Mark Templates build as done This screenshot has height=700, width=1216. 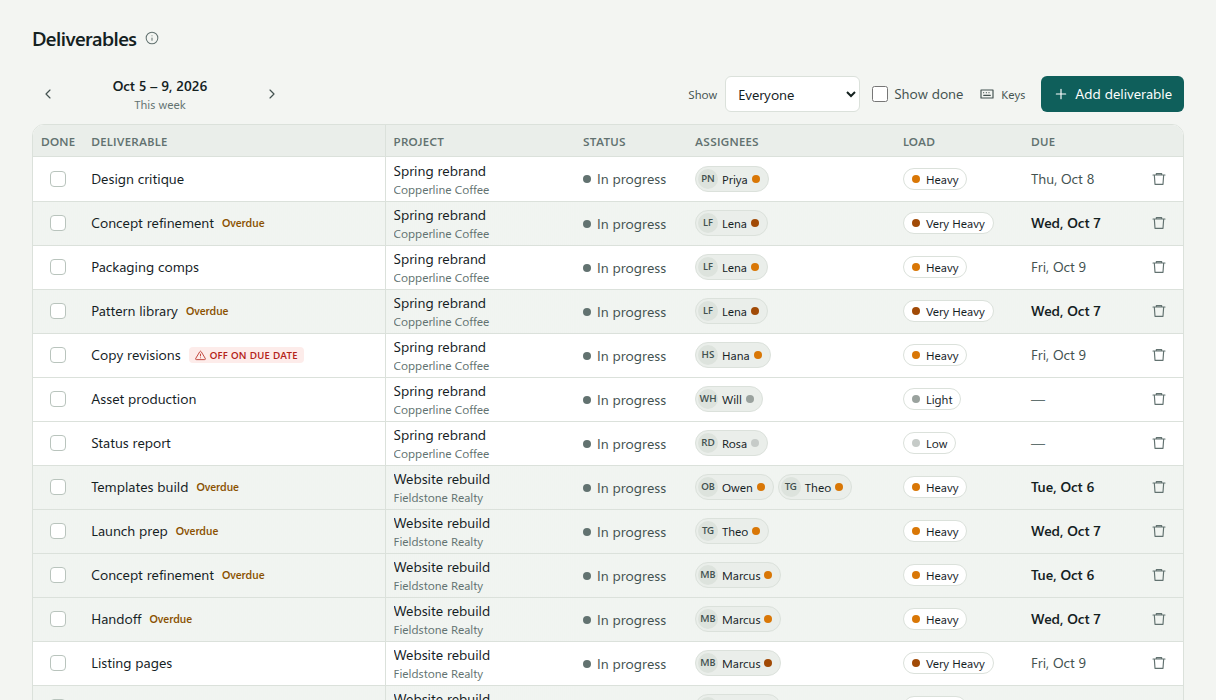click(x=58, y=487)
